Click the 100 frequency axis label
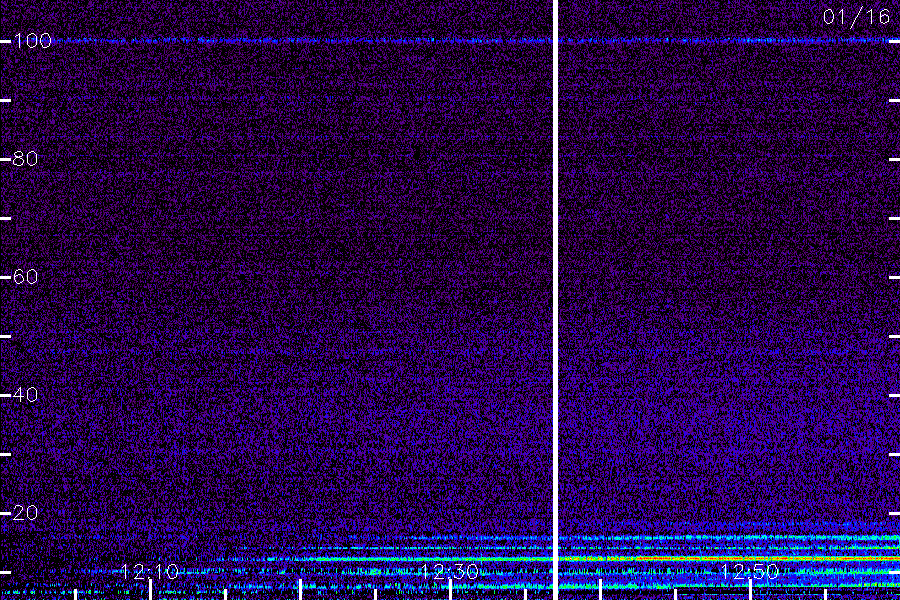 click(x=33, y=41)
